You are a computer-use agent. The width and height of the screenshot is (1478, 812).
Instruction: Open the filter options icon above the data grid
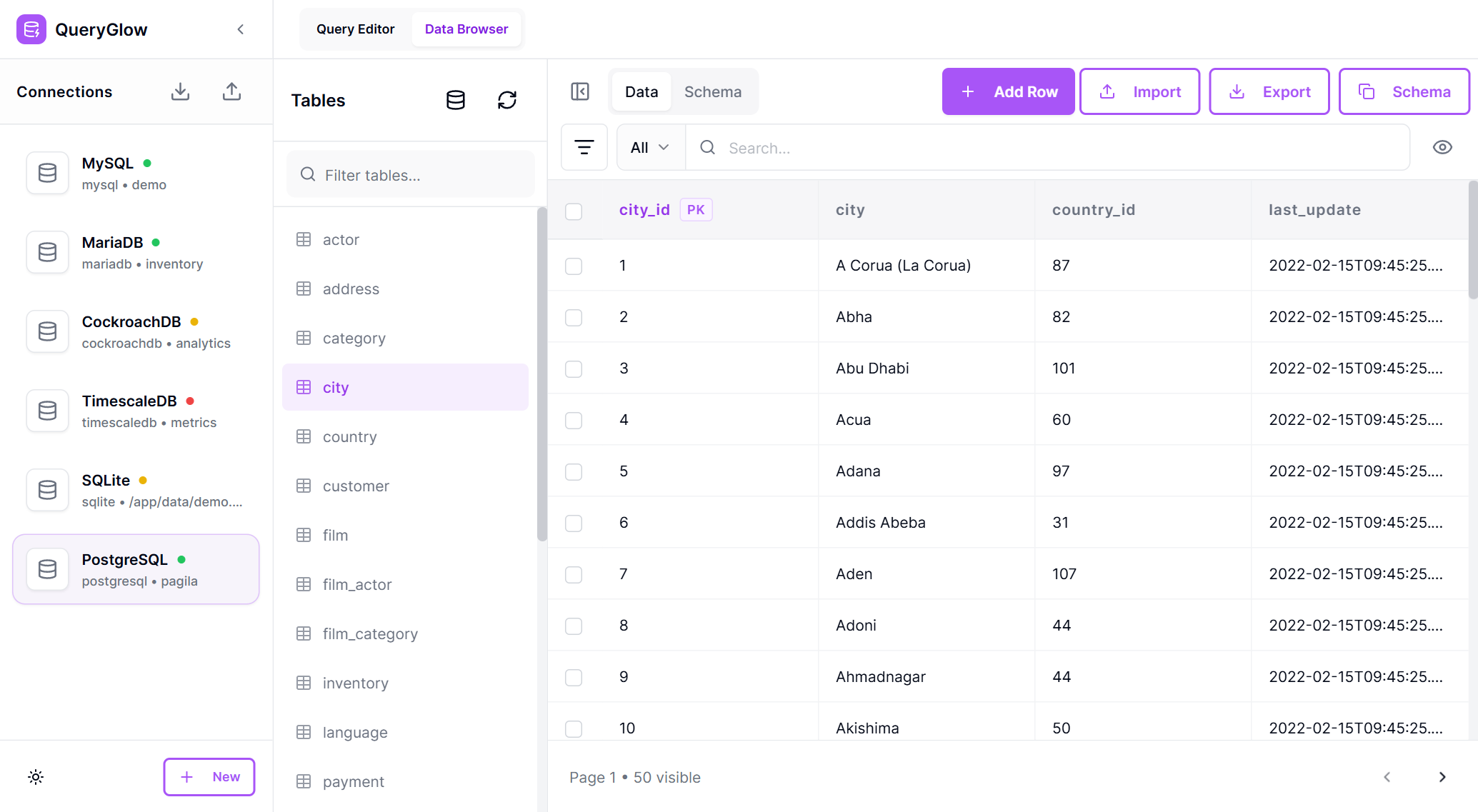(x=584, y=147)
